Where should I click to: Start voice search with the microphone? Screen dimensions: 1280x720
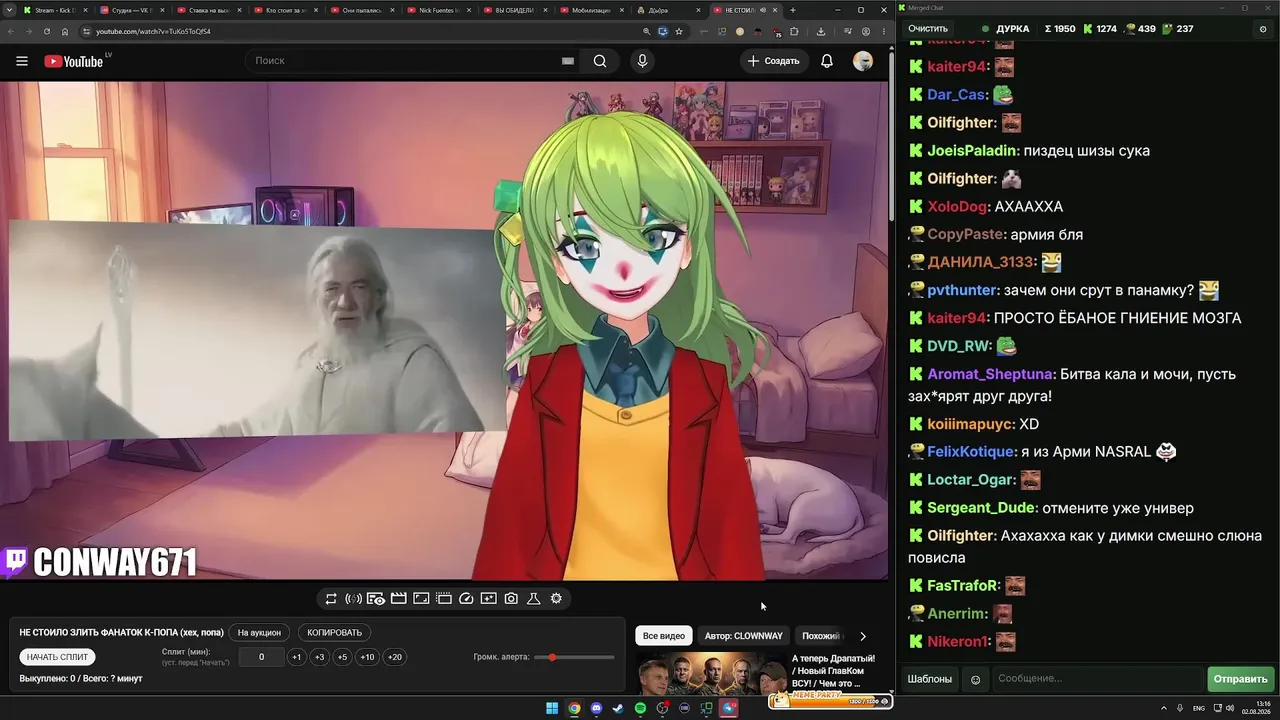click(642, 61)
